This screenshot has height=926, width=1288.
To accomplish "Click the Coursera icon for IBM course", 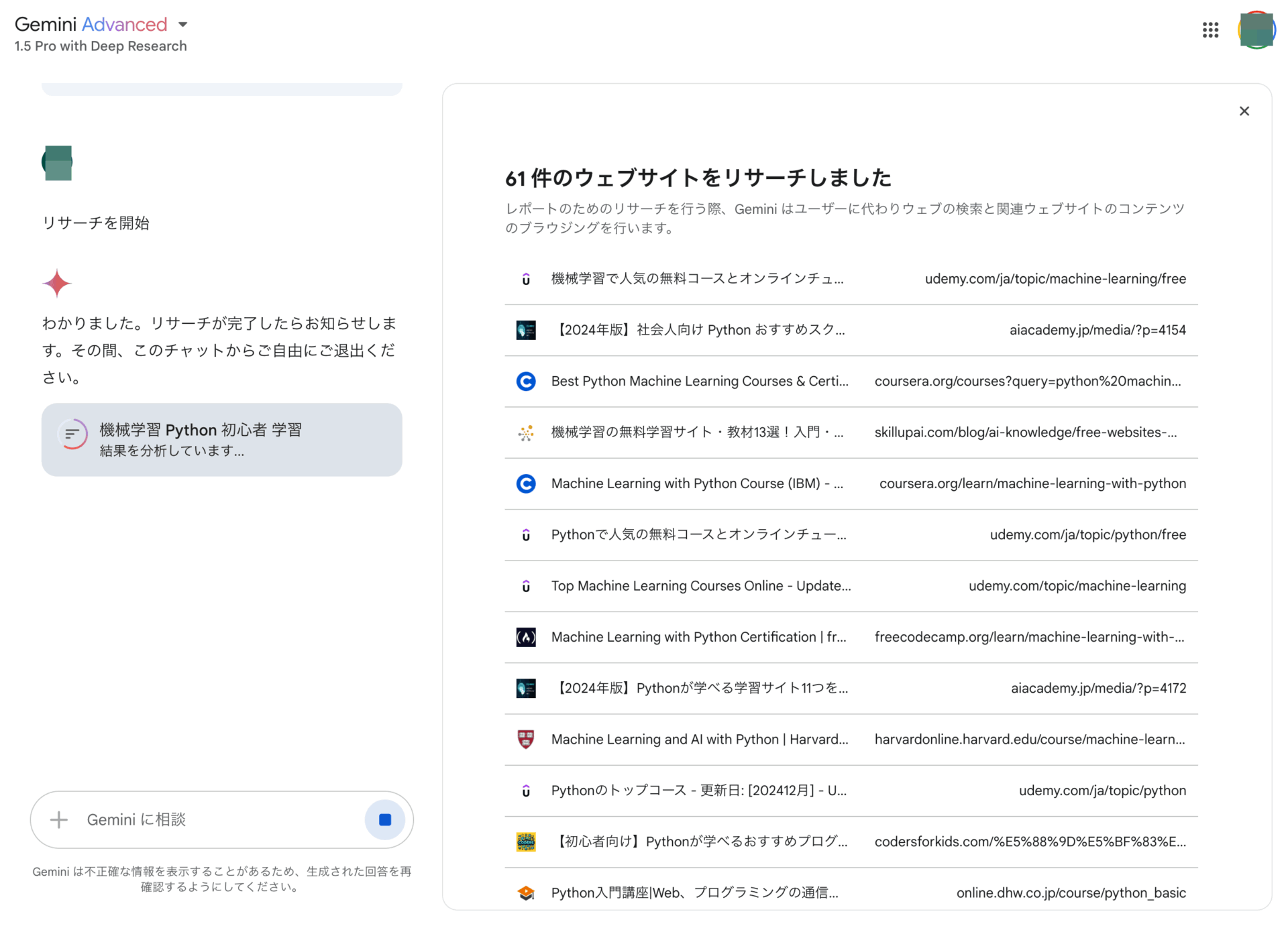I will click(x=526, y=483).
